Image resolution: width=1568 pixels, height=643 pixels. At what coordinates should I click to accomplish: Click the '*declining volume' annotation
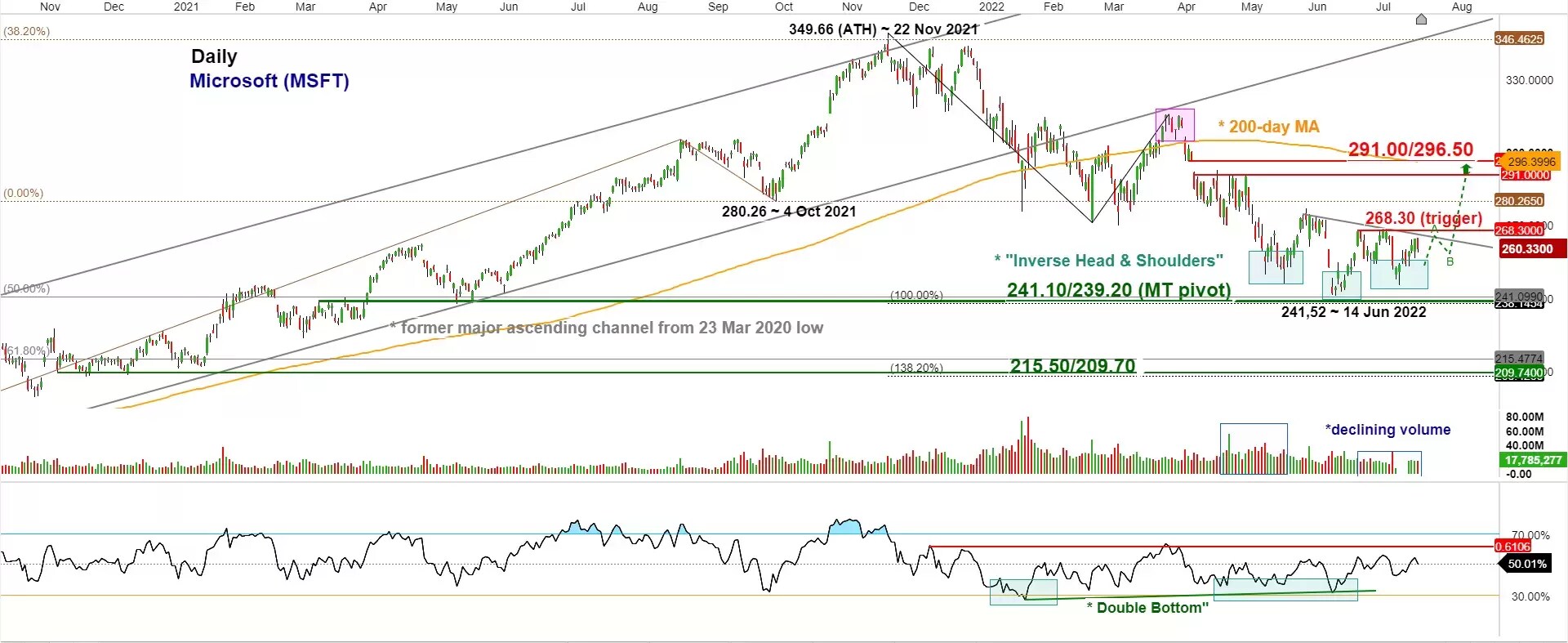pos(1388,430)
